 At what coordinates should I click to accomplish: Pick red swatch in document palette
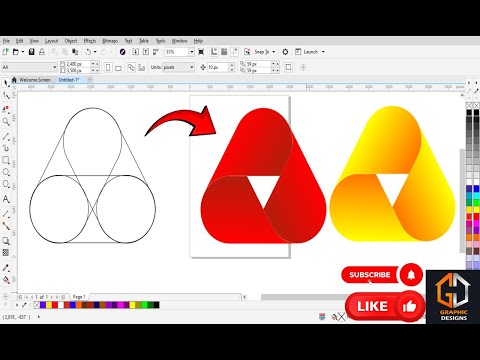tap(55, 305)
